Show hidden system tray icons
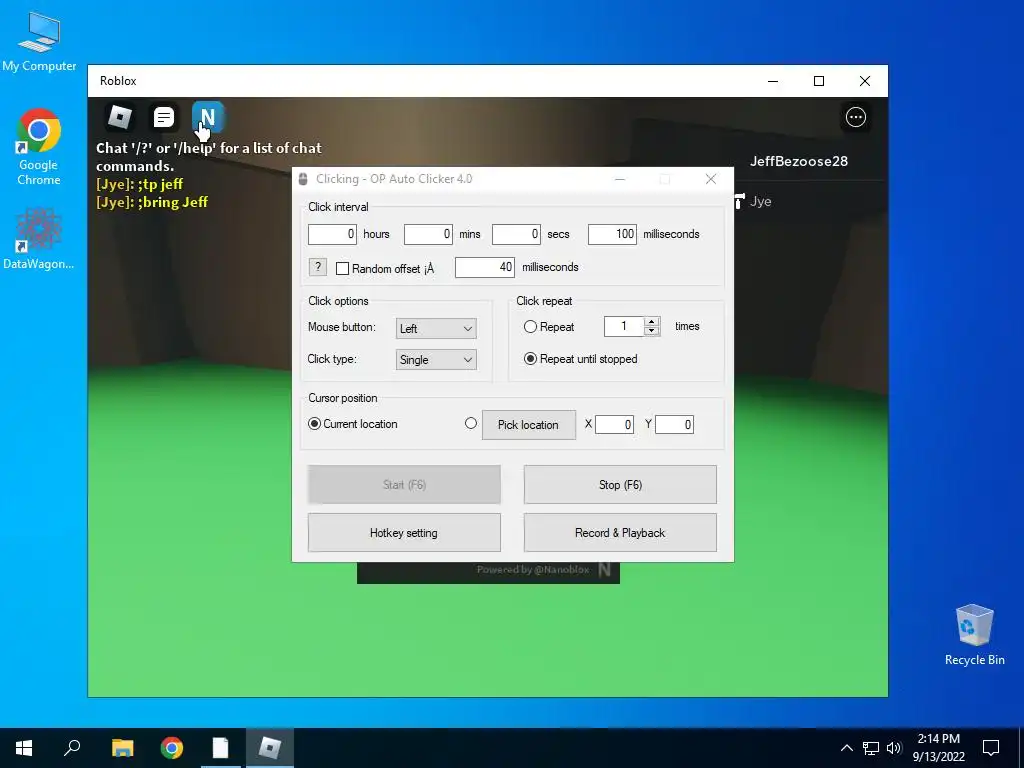Screen dimensions: 1024x768 pyautogui.click(x=846, y=748)
